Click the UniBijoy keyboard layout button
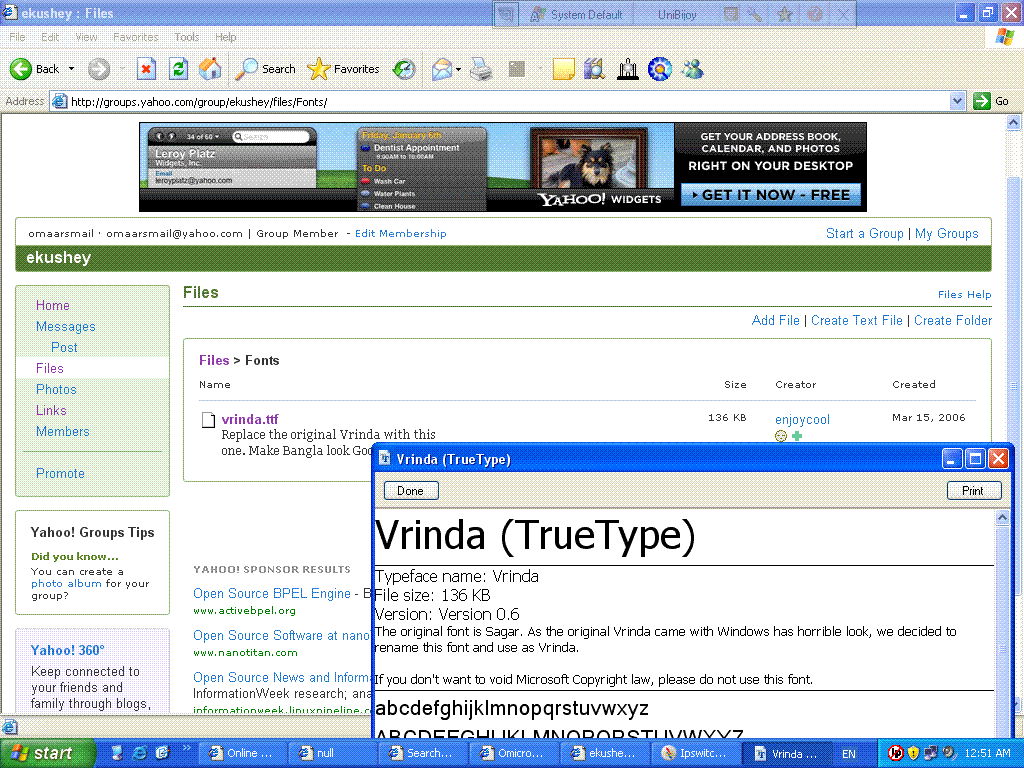The height and width of the screenshot is (768, 1024). [677, 14]
